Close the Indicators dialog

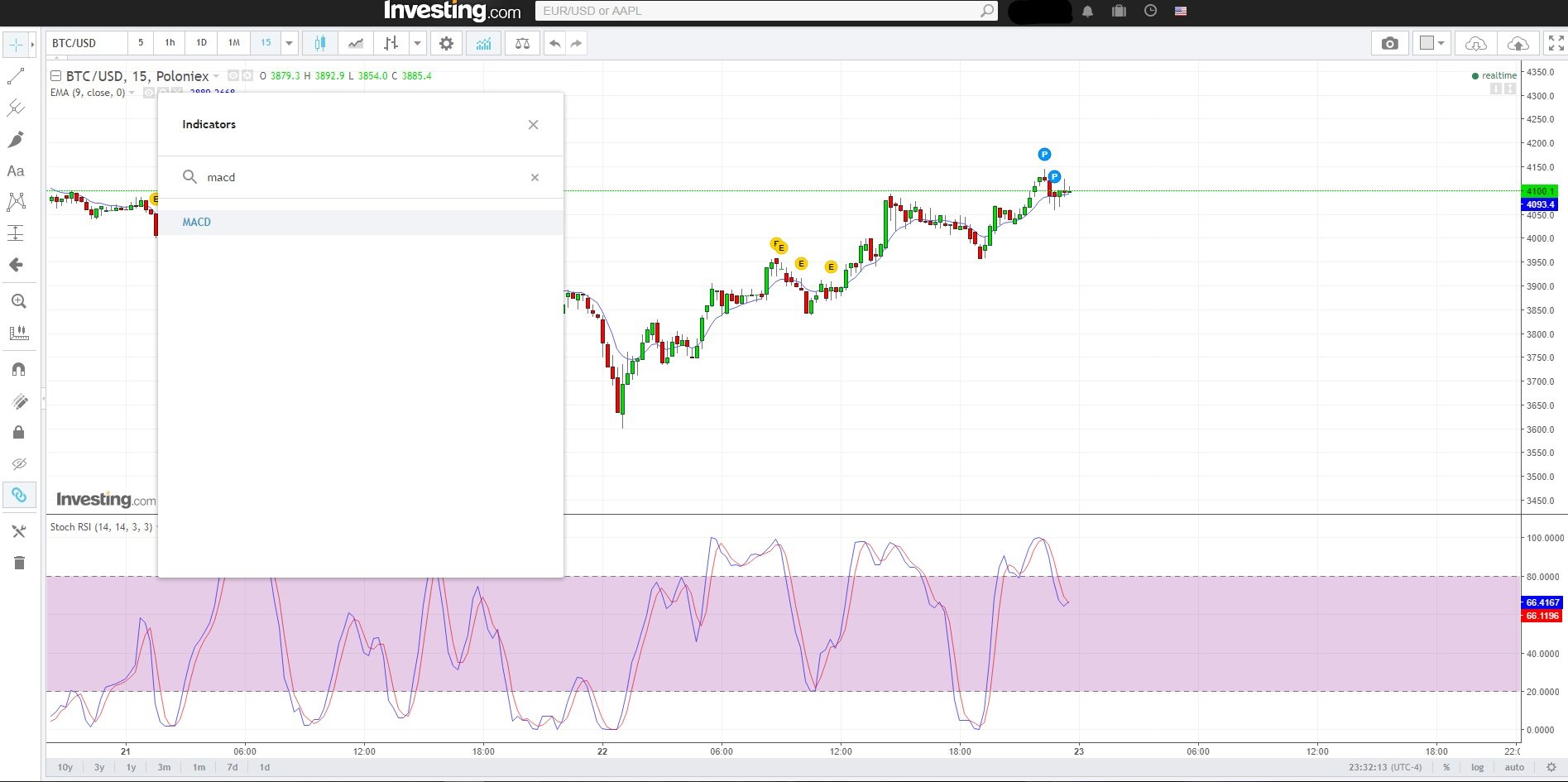tap(533, 124)
